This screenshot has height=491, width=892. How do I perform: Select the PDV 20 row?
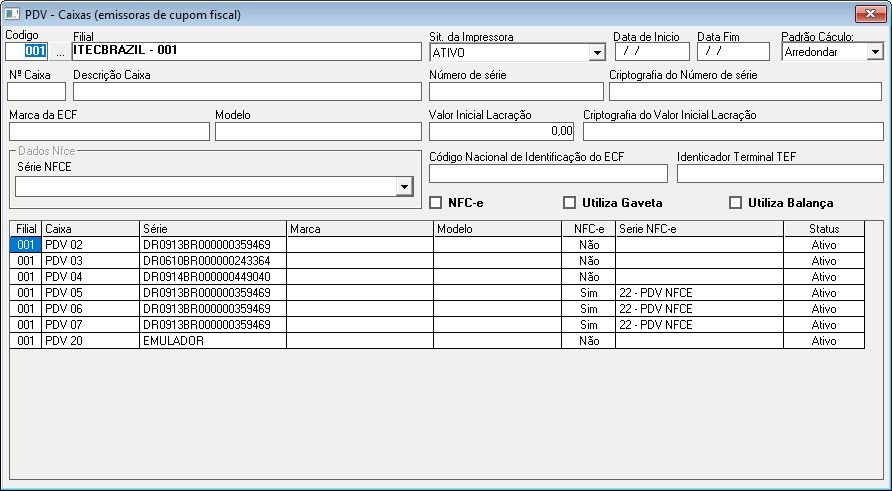point(437,340)
